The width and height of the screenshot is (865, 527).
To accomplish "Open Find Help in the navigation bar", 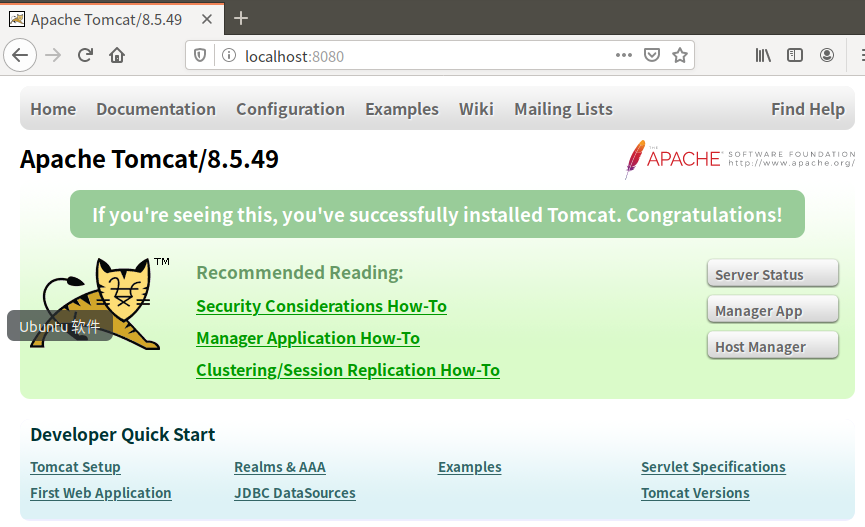I will tap(808, 109).
